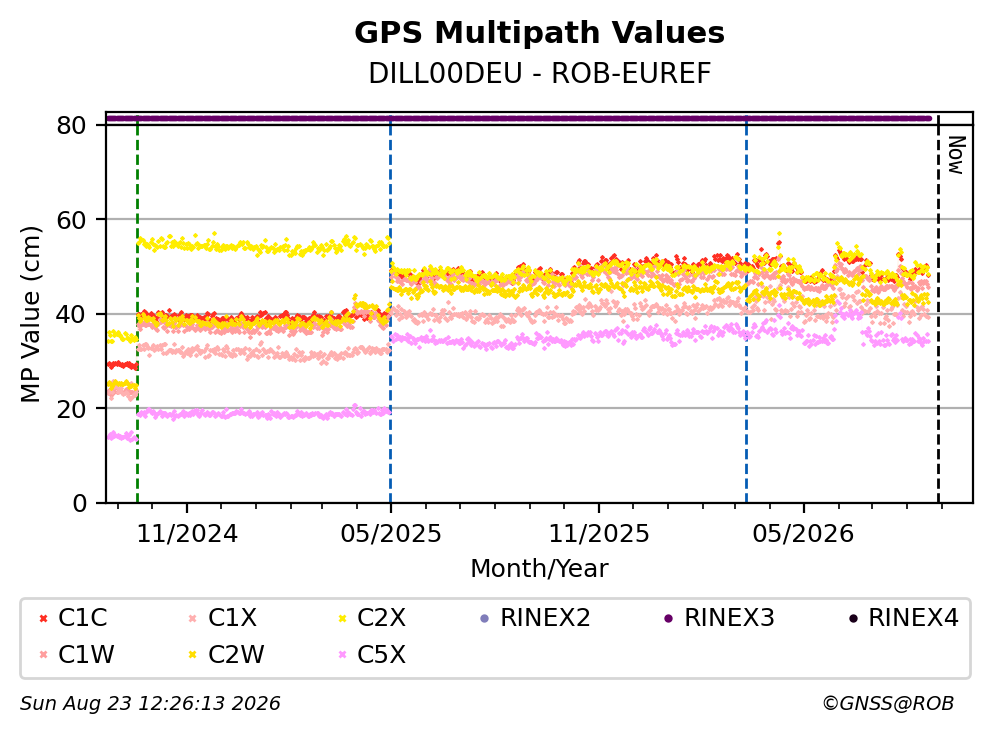Select the C5X legend label
The width and height of the screenshot is (993, 734).
pyautogui.click(x=381, y=655)
